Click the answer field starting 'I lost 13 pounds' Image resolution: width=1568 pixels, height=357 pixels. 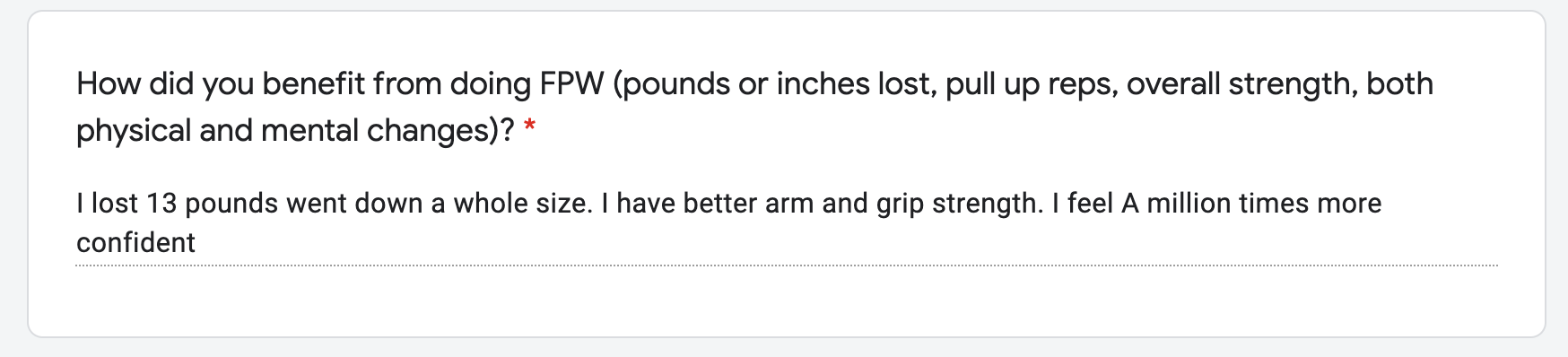coord(786,223)
